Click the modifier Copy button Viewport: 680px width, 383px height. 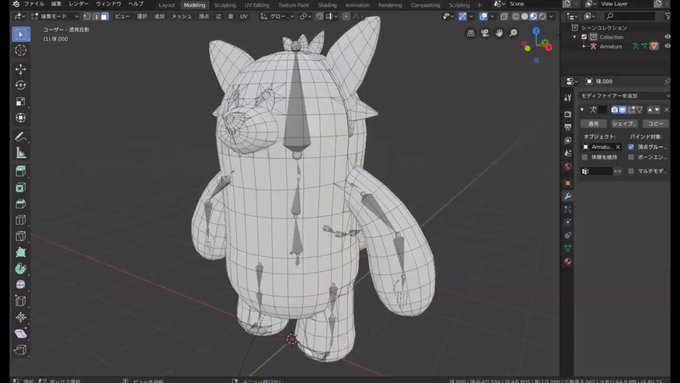pos(655,124)
